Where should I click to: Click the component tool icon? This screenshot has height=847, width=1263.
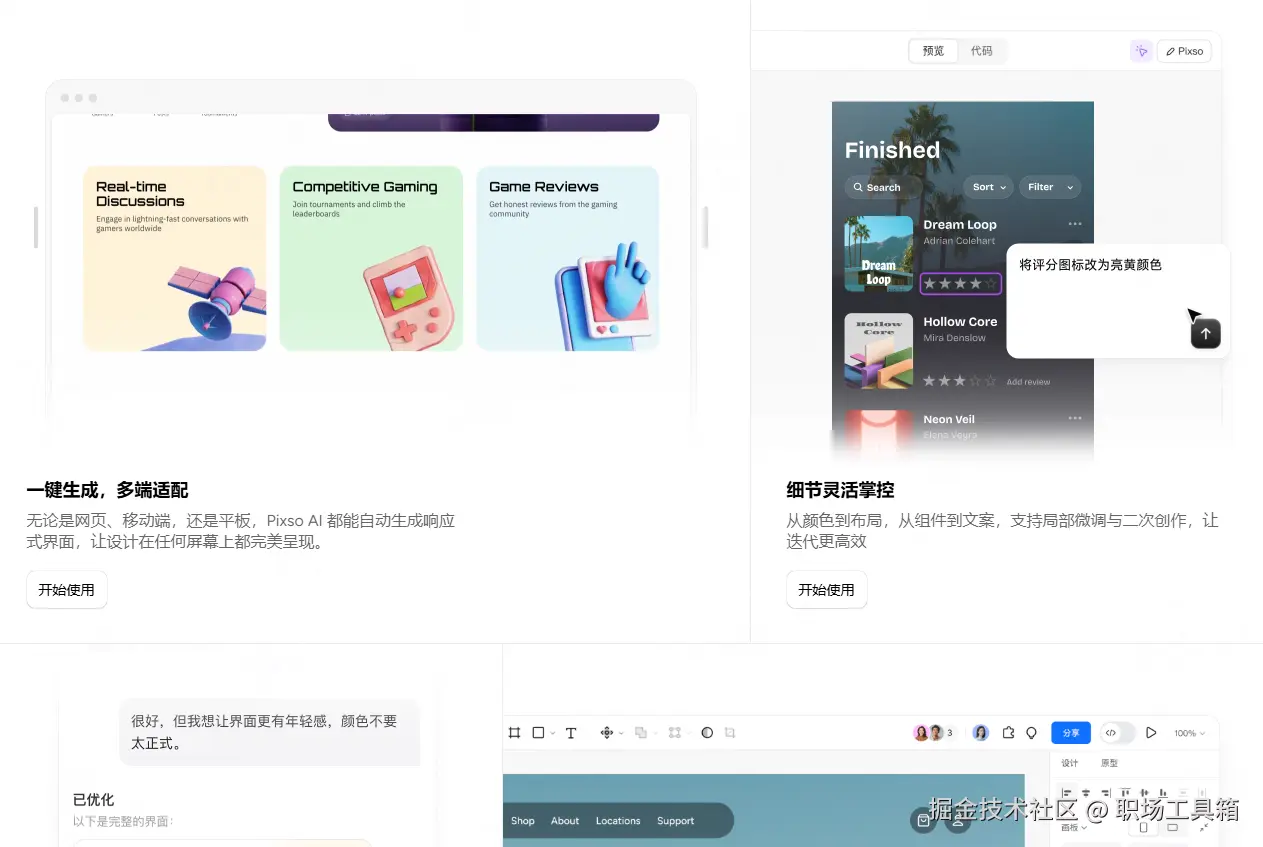pyautogui.click(x=606, y=733)
